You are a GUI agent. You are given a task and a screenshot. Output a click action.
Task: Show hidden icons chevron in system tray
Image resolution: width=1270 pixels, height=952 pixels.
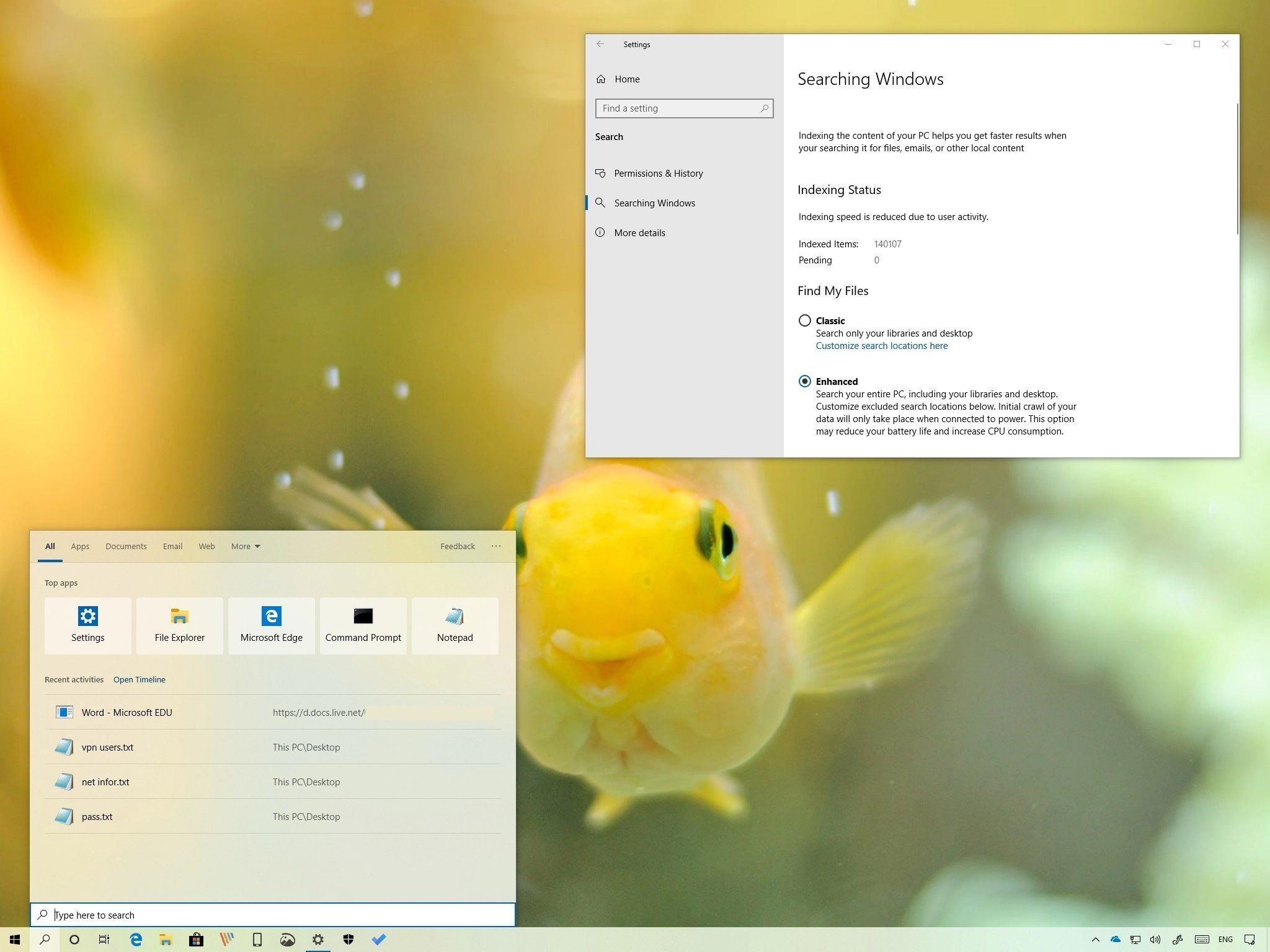tap(1095, 940)
